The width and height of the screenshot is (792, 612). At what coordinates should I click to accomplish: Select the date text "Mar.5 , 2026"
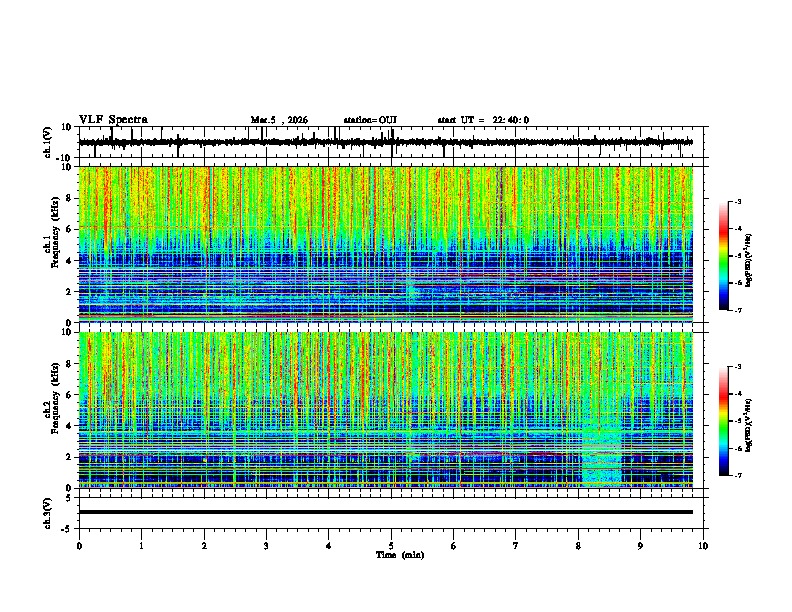[279, 120]
